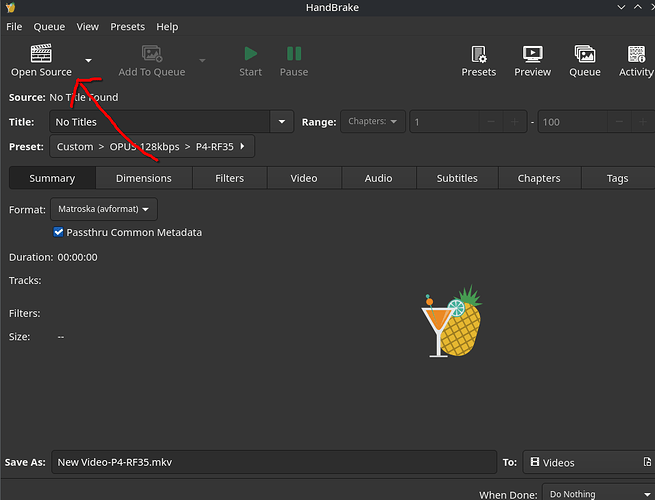Viewport: 655px width, 500px height.
Task: Open the File menu
Action: [14, 27]
